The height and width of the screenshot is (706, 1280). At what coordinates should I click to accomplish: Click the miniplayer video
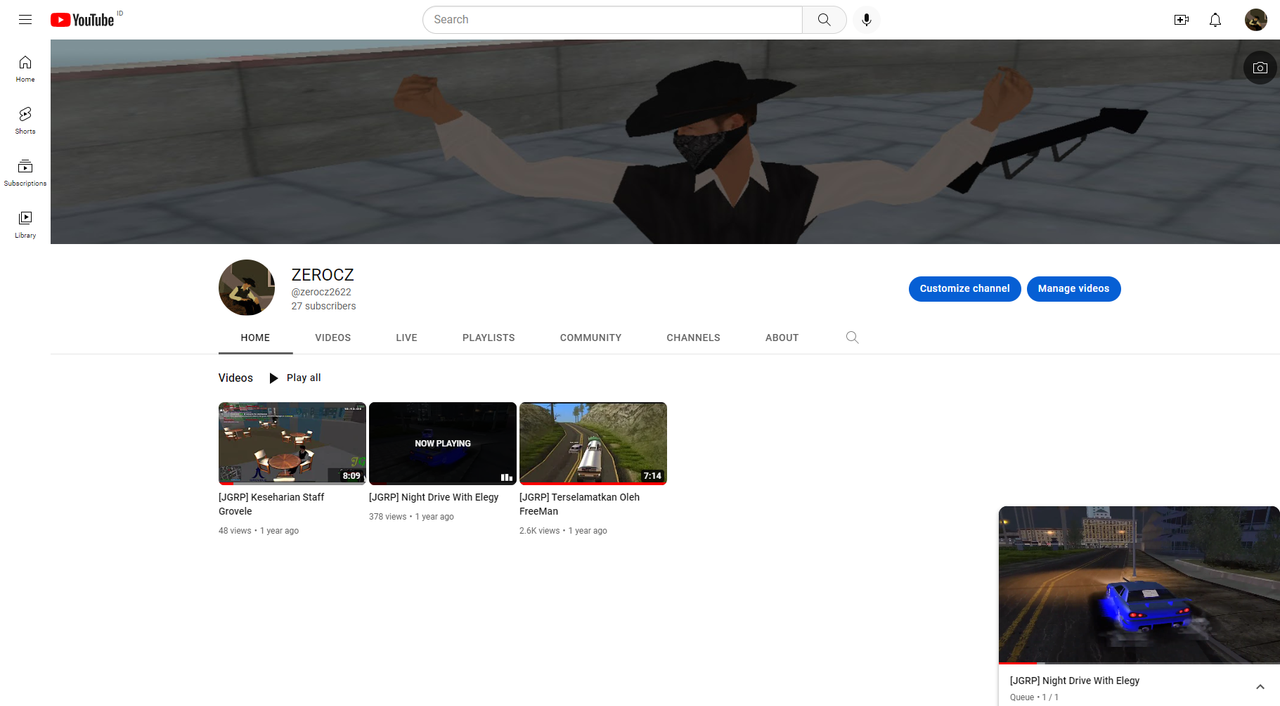[x=1139, y=584]
